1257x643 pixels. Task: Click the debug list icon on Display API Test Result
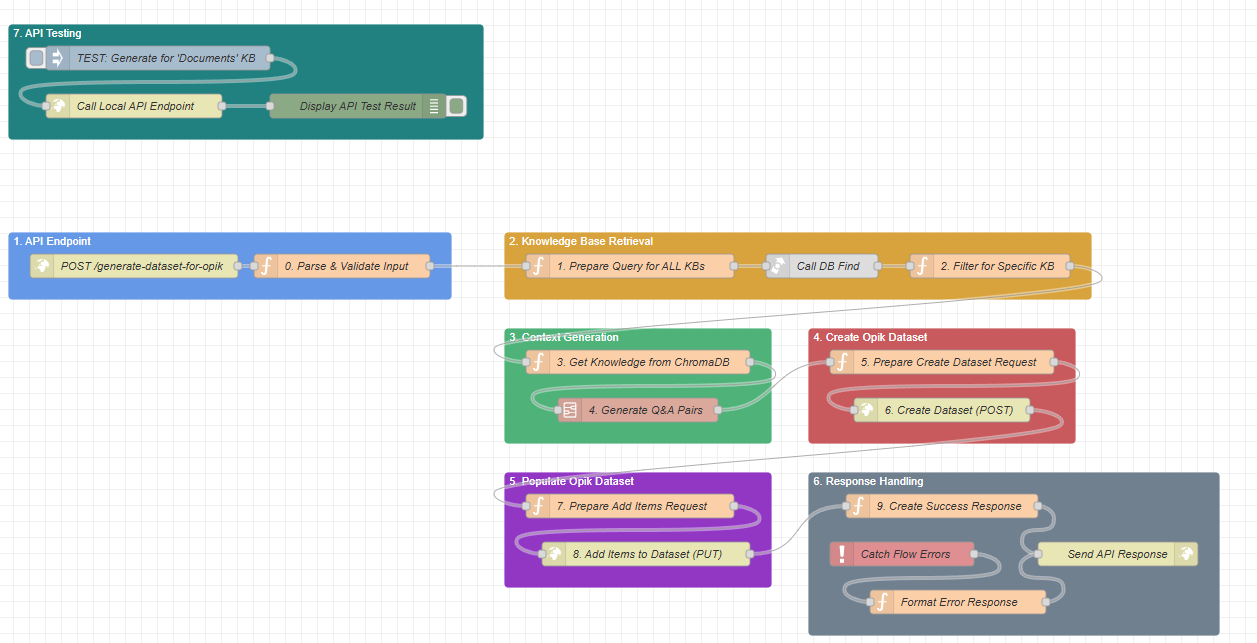click(434, 106)
